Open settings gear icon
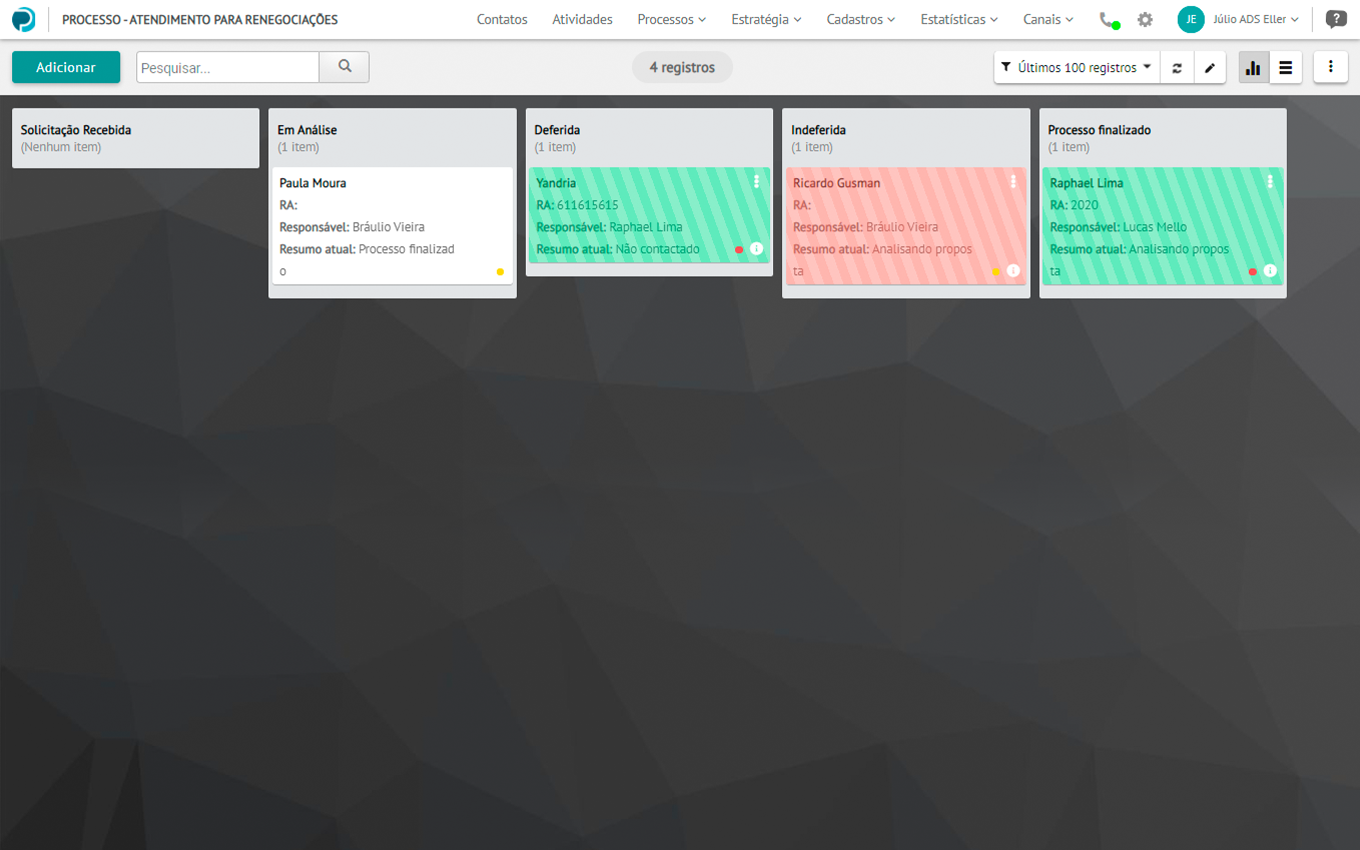Viewport: 1360px width, 850px height. [x=1145, y=20]
